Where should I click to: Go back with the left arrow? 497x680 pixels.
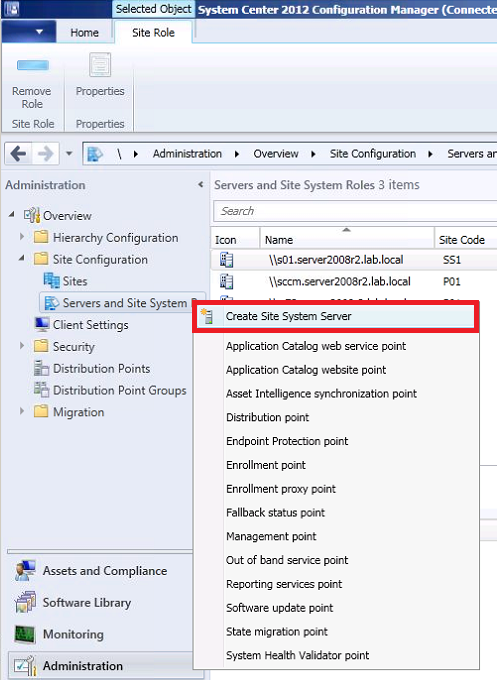coord(18,154)
